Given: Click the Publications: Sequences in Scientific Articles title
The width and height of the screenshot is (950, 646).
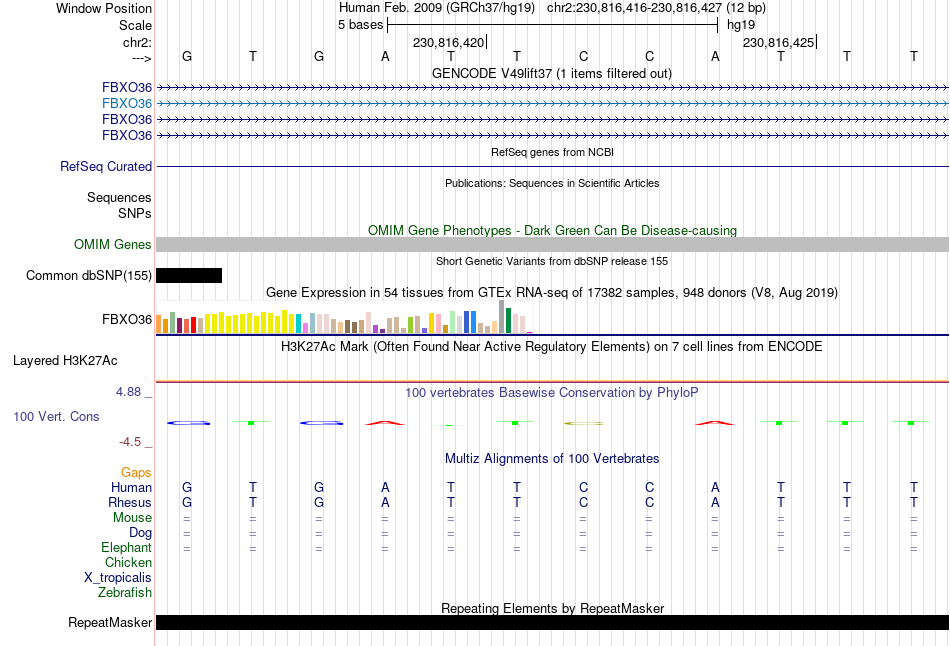Looking at the screenshot, I should tap(552, 183).
